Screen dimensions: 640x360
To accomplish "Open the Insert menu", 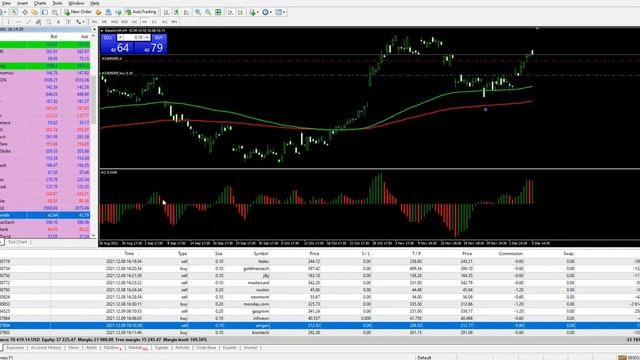I will [x=22, y=3].
